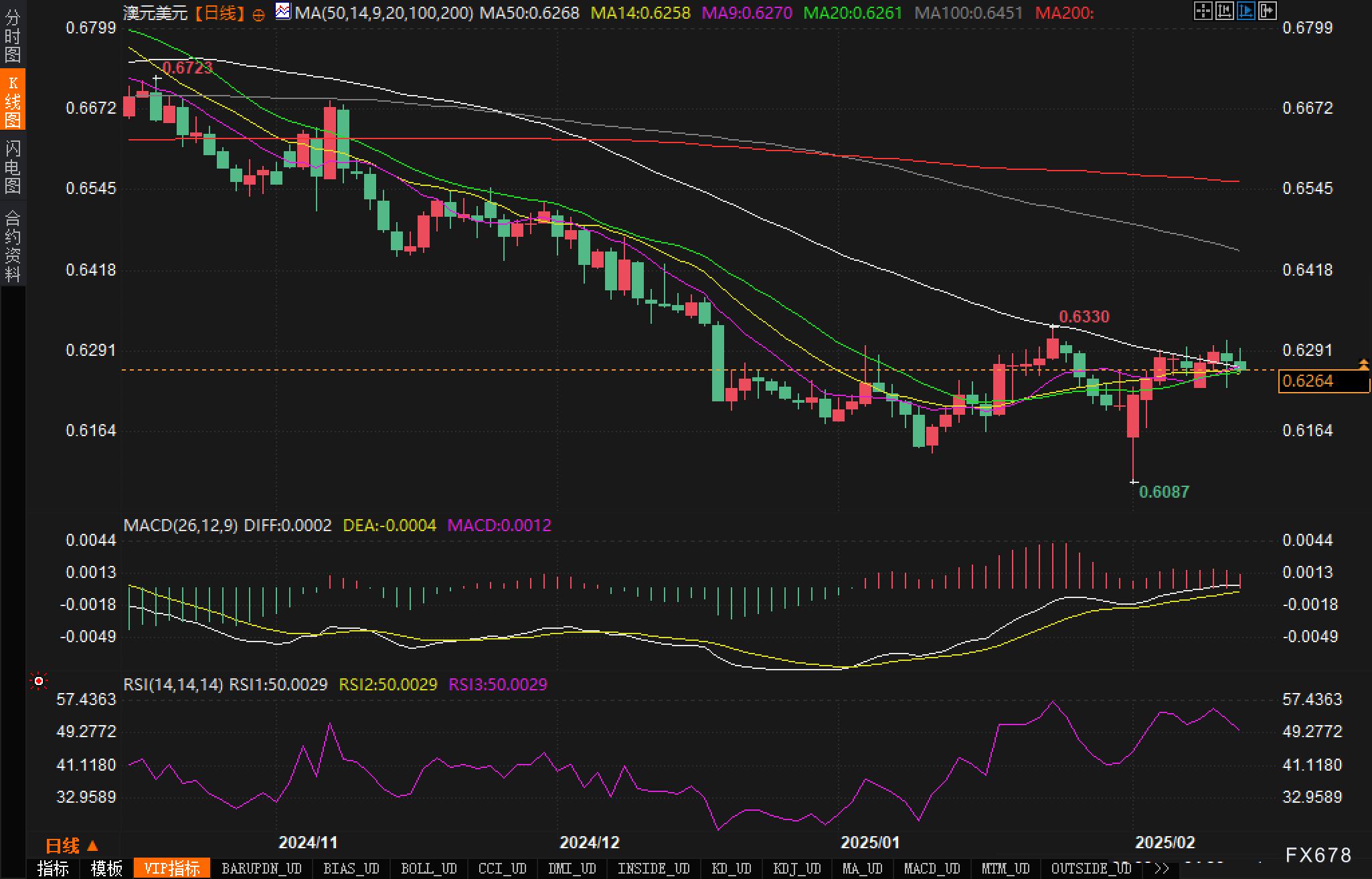This screenshot has height=879, width=1372.
Task: Click the target icon next to 澳元美元【日线】
Action: click(x=258, y=13)
